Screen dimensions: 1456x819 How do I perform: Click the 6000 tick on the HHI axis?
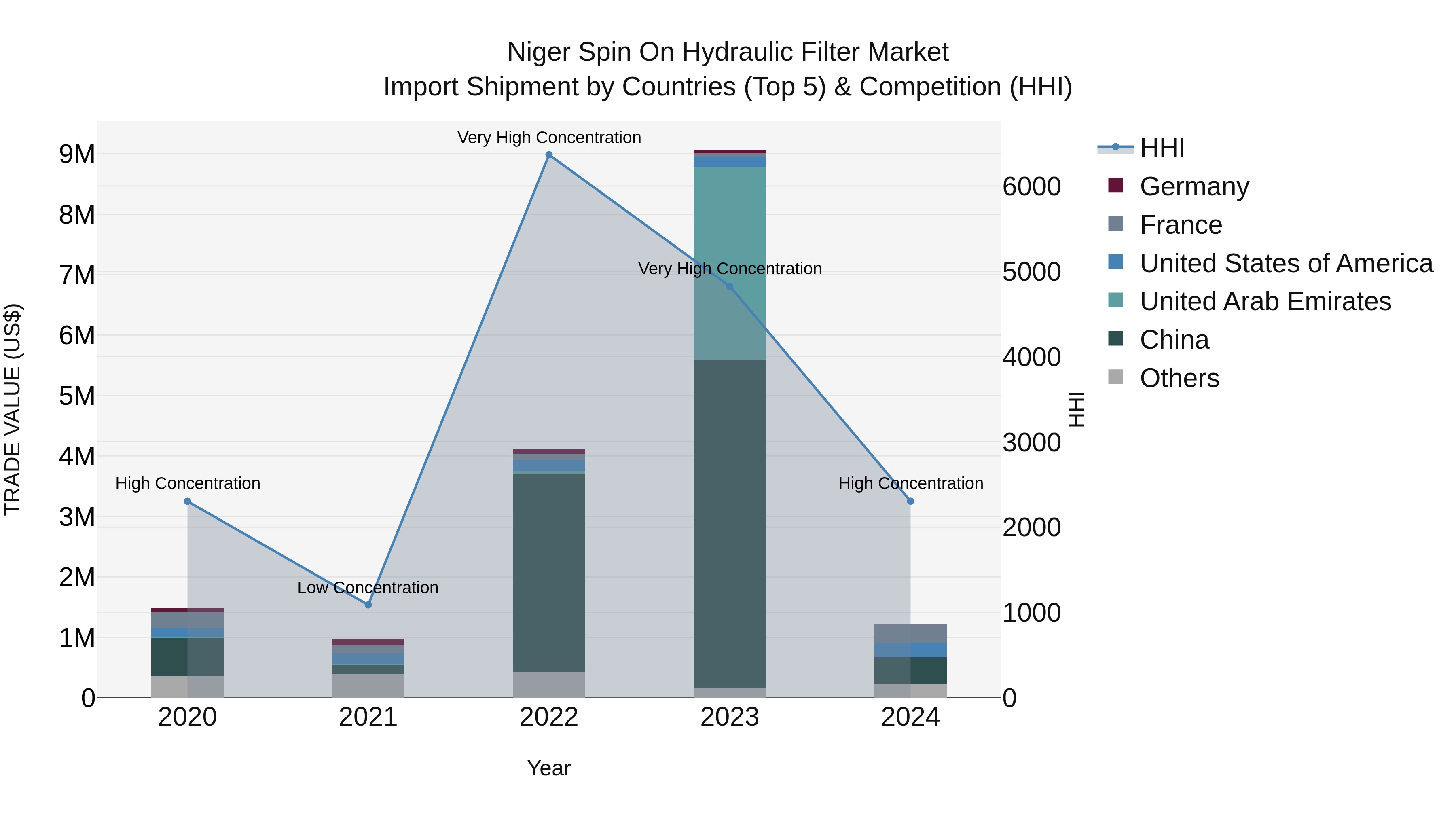[x=1032, y=186]
